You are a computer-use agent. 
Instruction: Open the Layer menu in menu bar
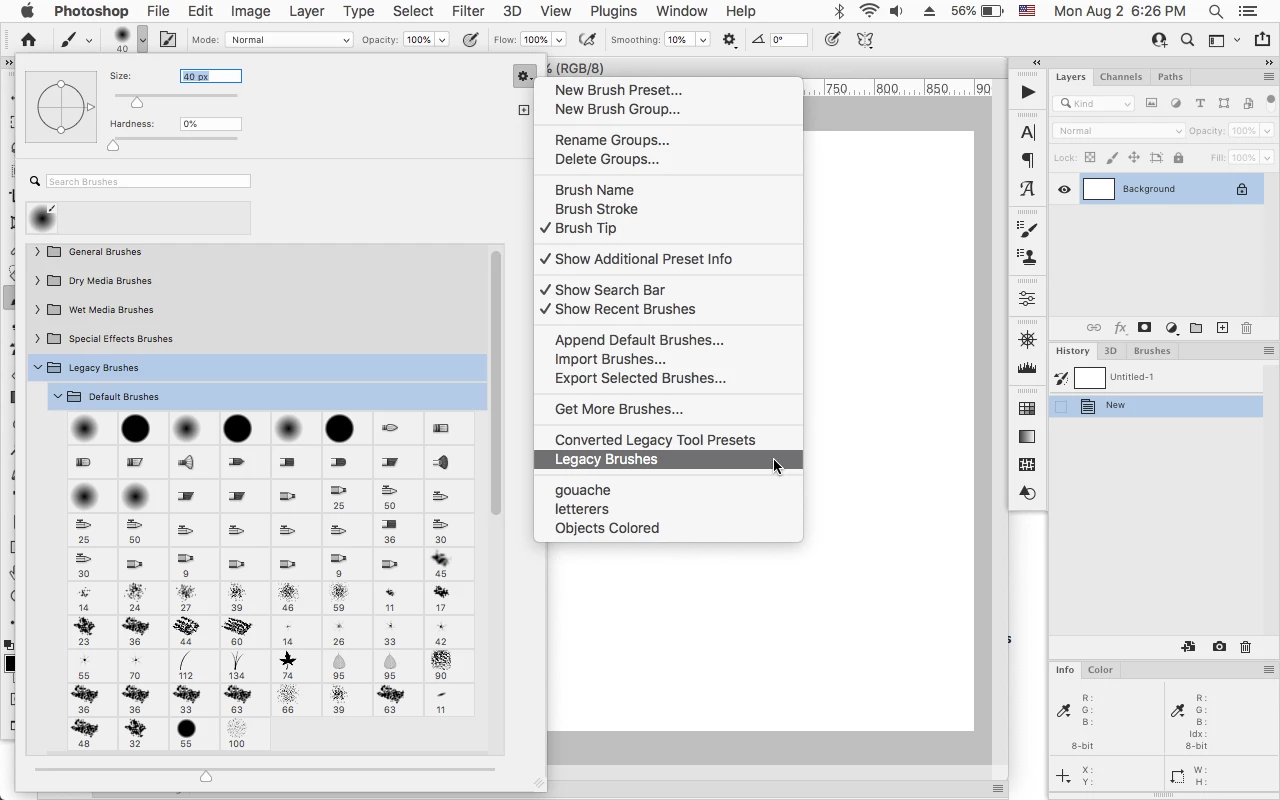[306, 11]
